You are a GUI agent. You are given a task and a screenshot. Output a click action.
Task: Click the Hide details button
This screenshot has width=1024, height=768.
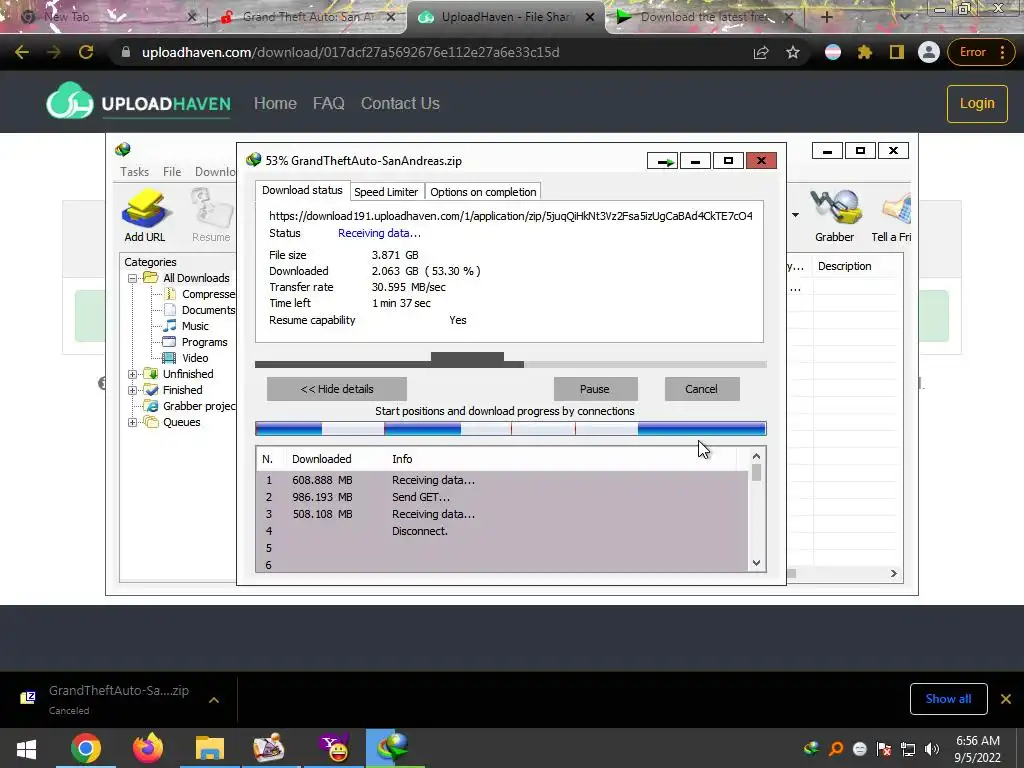click(x=337, y=389)
